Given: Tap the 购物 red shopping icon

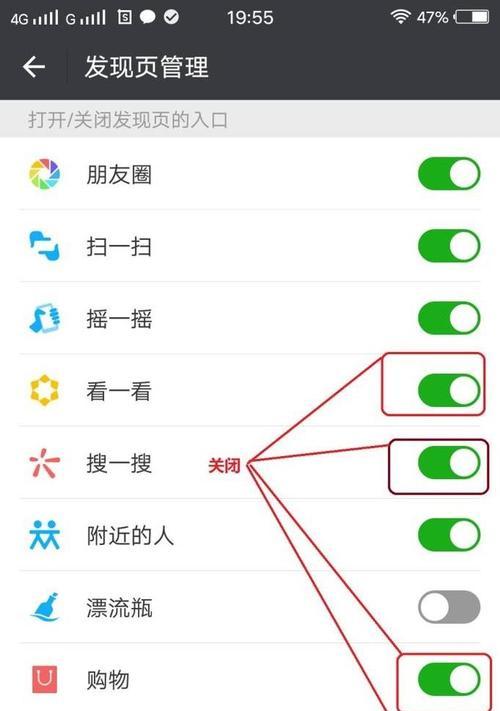Looking at the screenshot, I should click(x=44, y=679).
